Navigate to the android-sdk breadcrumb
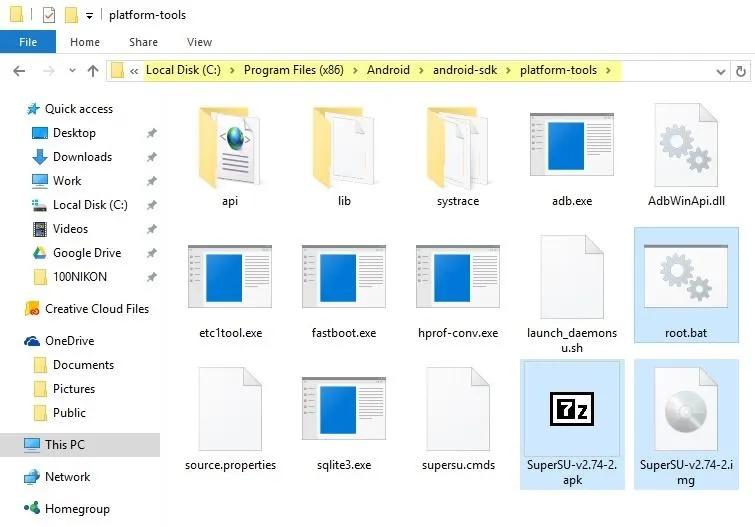755x527 pixels. (x=465, y=70)
